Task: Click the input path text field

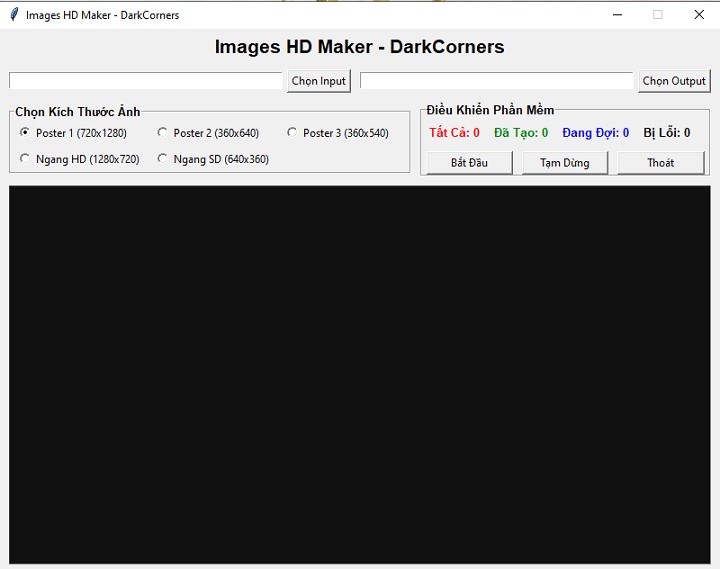Action: tap(146, 81)
